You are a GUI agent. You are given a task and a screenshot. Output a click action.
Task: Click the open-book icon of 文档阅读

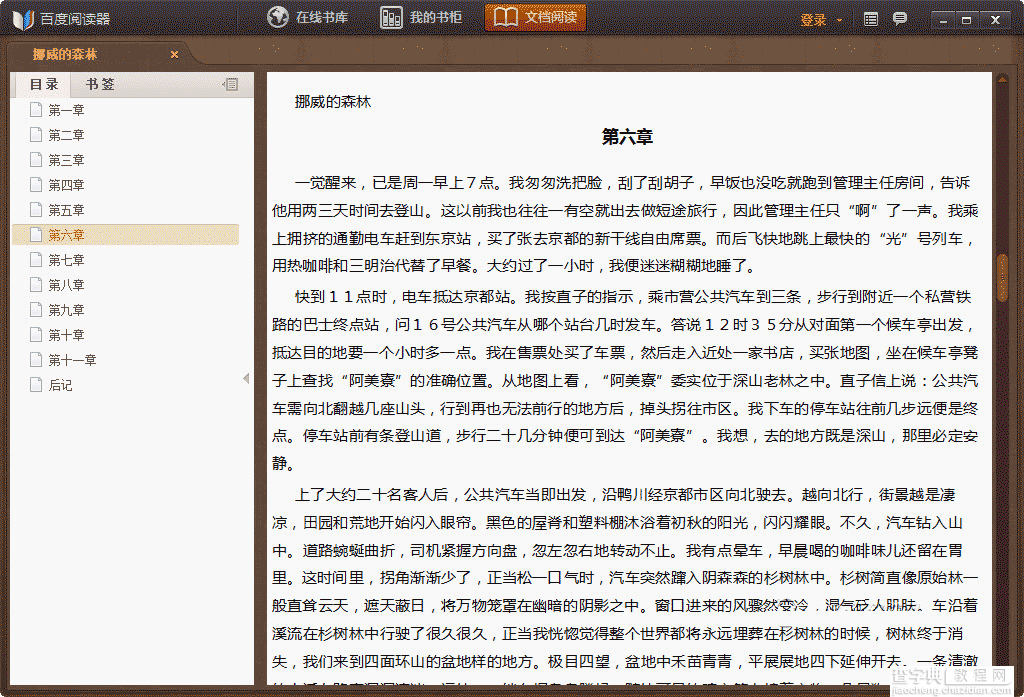pos(506,17)
